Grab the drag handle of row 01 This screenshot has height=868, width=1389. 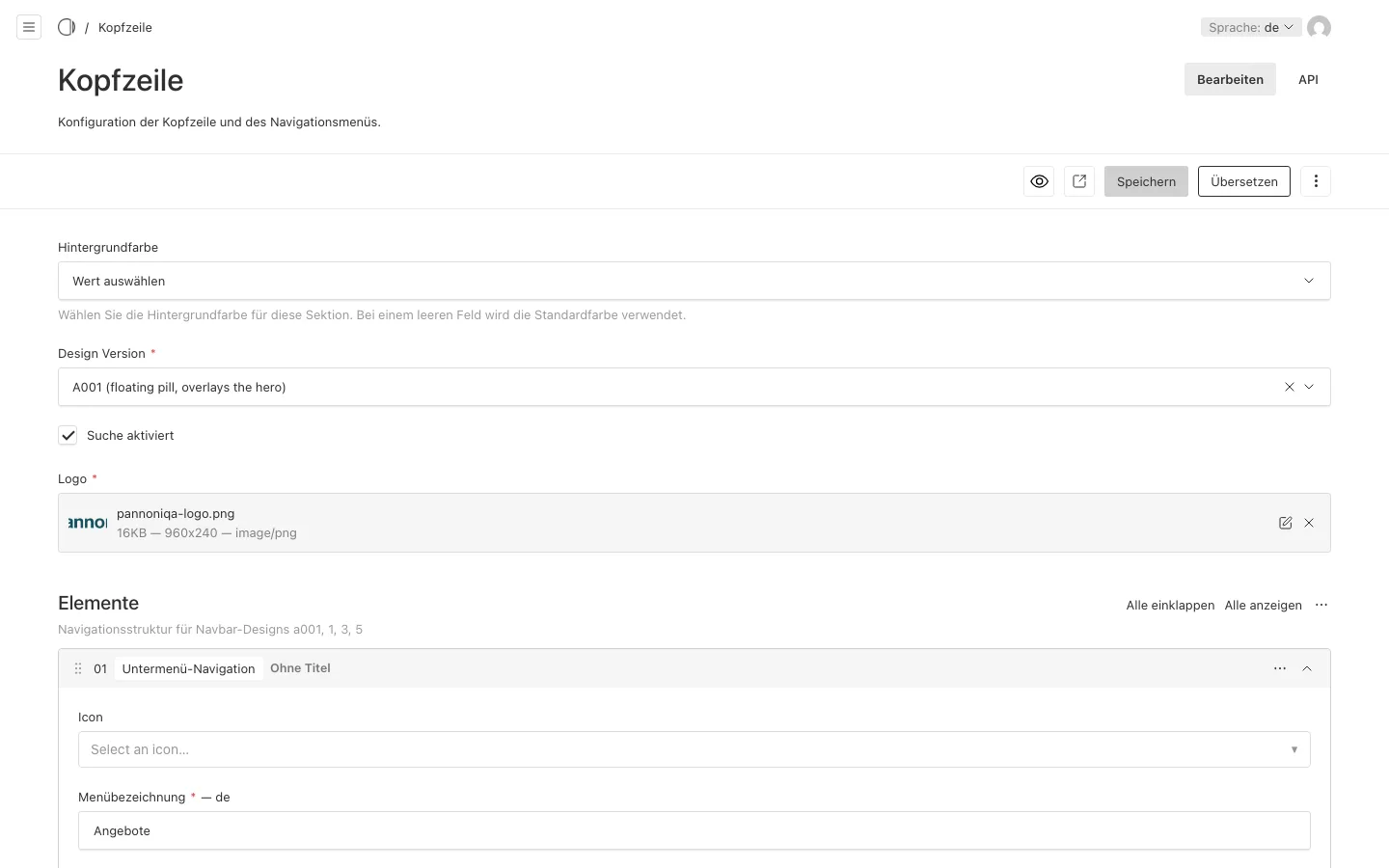click(78, 668)
